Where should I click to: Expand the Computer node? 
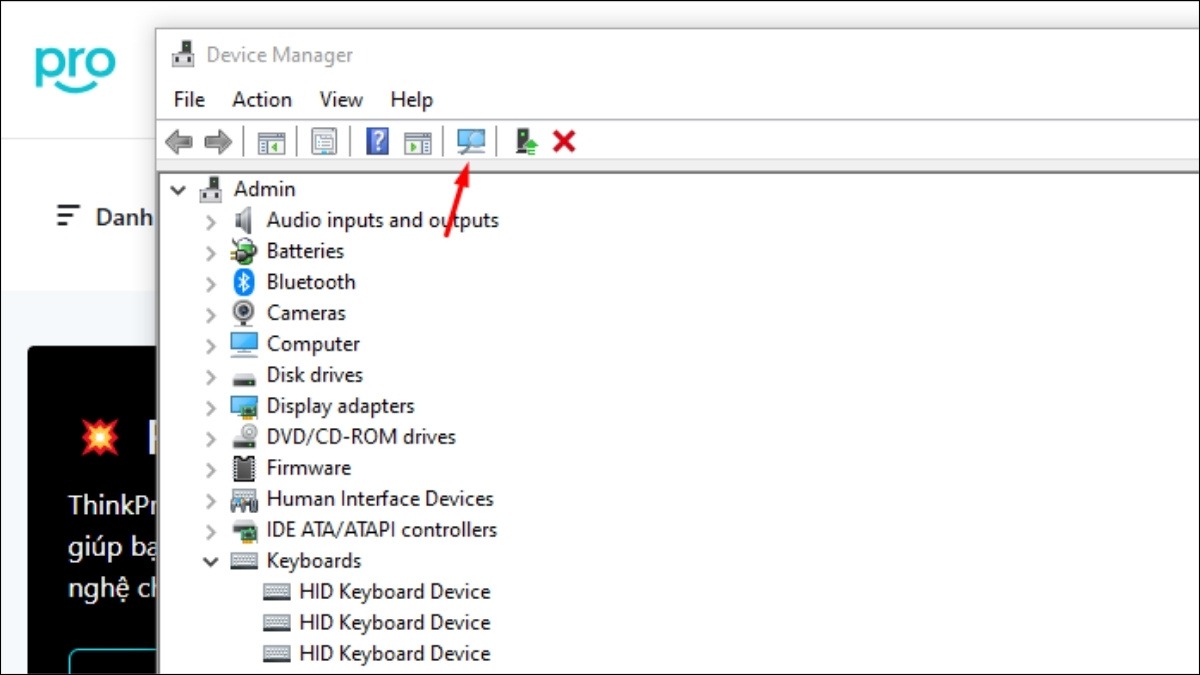210,345
